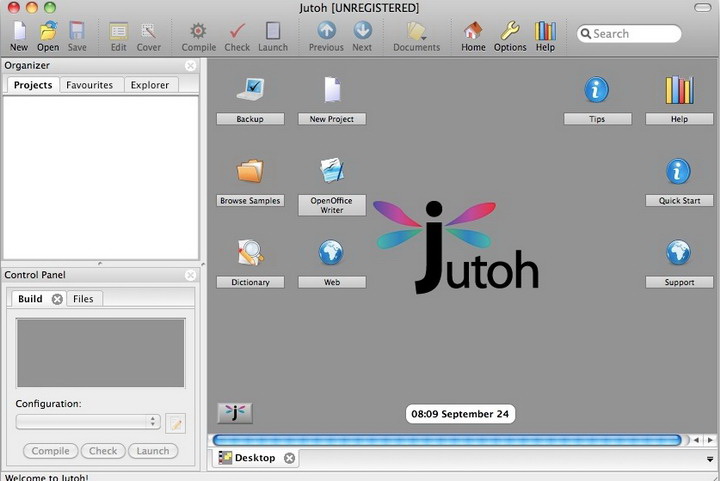Go to Next using toolbar arrow
This screenshot has width=720, height=481.
tap(362, 30)
